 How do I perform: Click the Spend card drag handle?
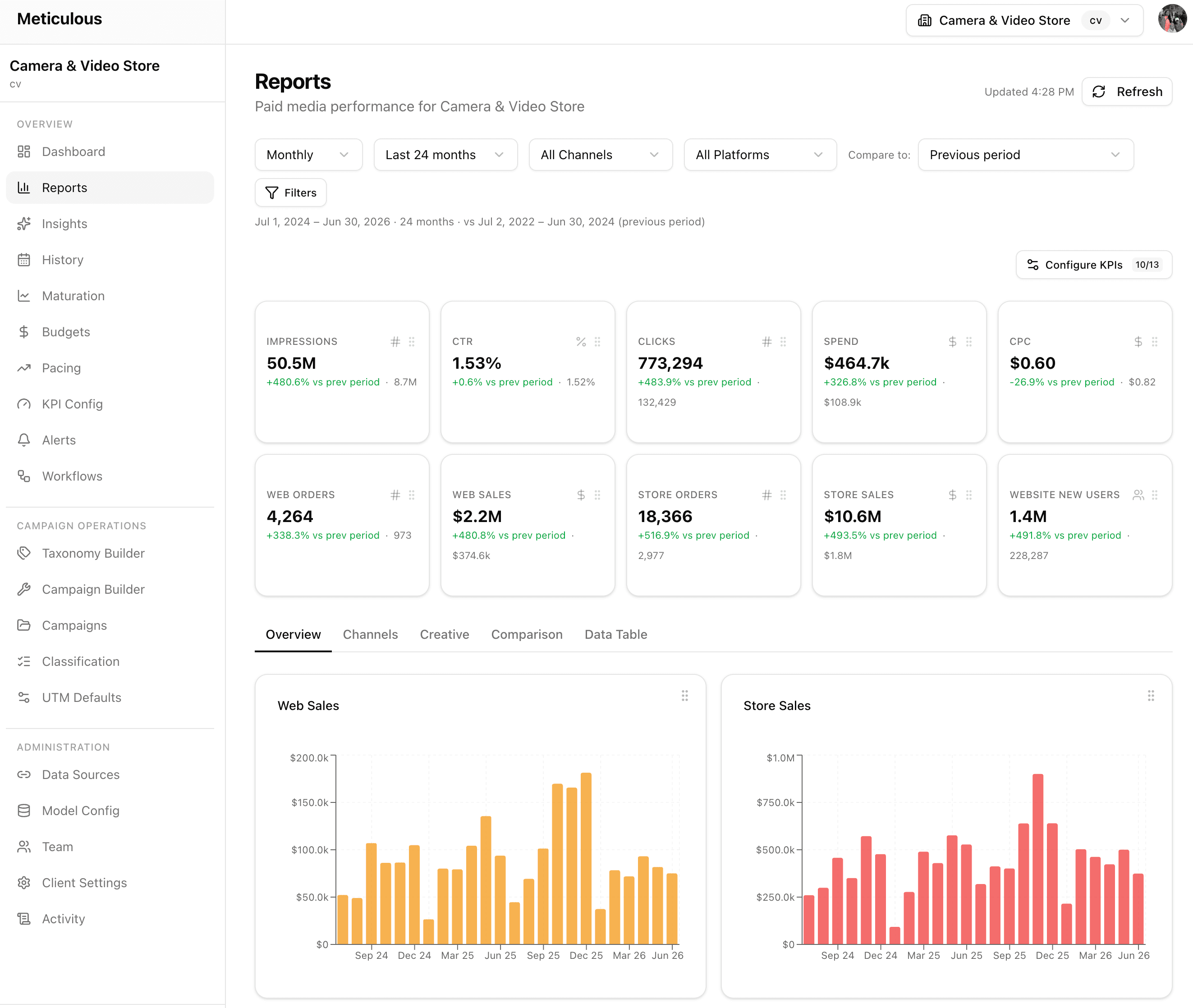pos(969,342)
